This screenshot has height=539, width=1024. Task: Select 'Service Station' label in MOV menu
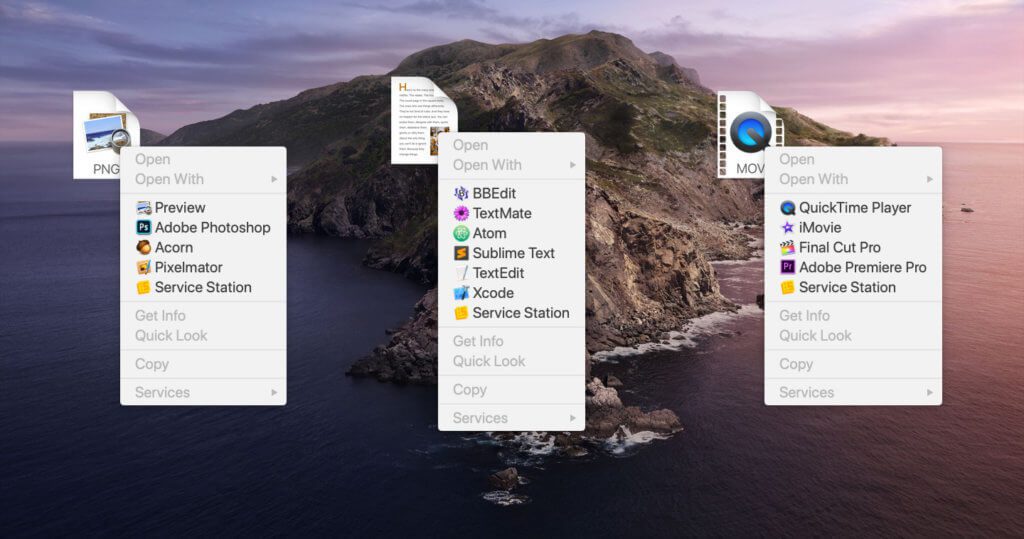[848, 287]
